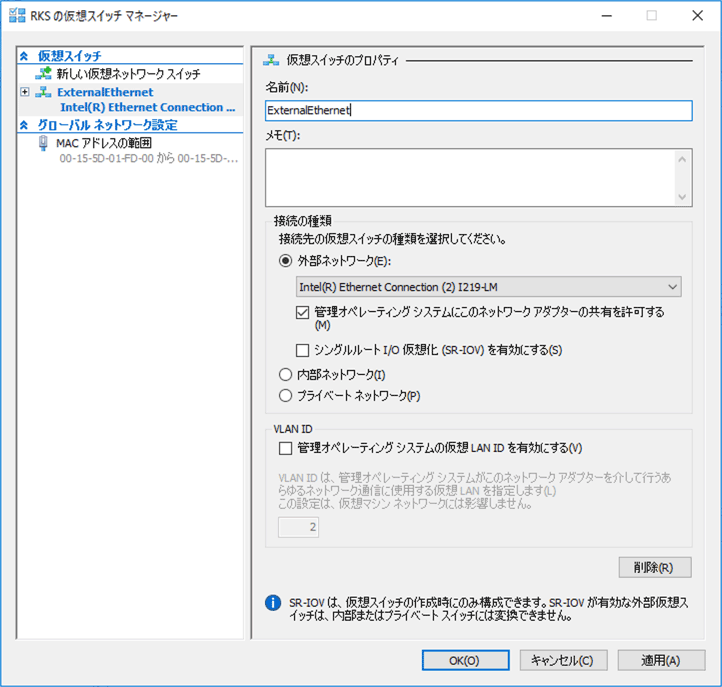Click the 削除(R) button
This screenshot has width=722, height=687.
coord(655,567)
